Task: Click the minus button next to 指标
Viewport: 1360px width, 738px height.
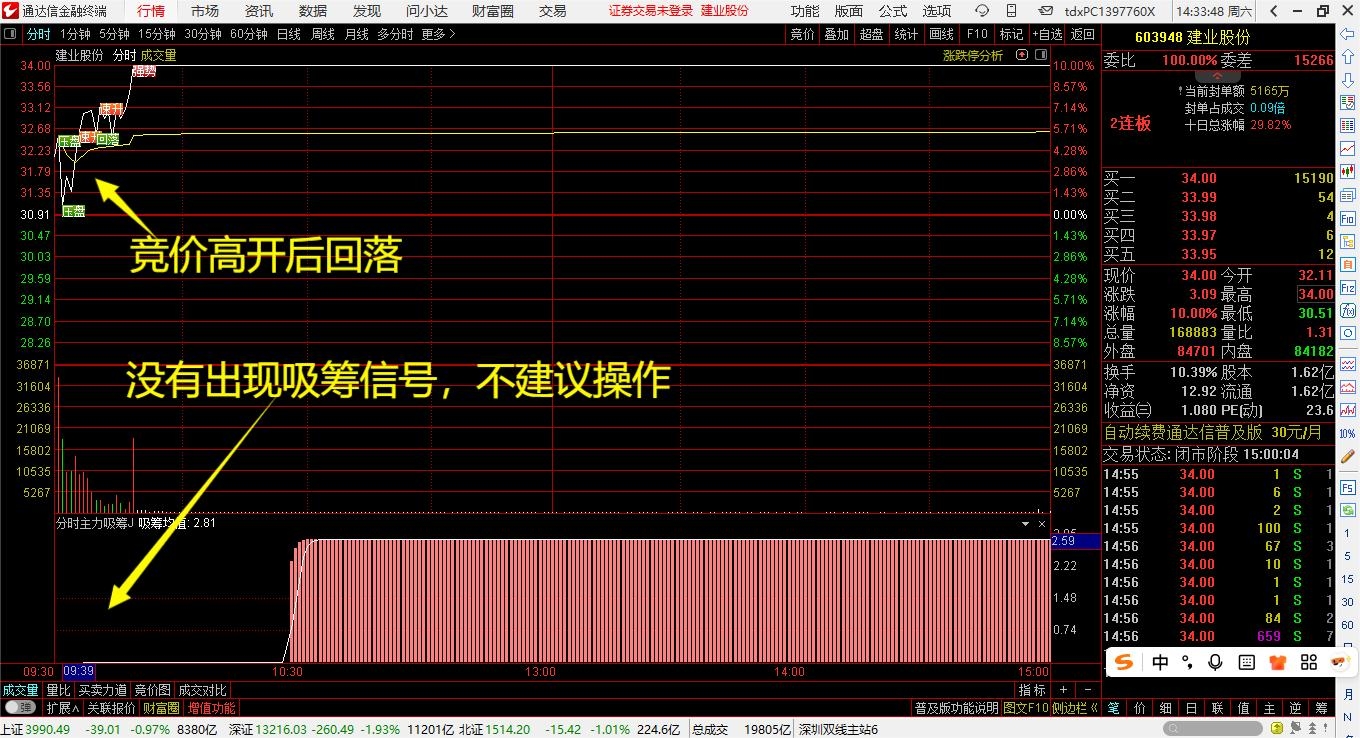Action: click(x=1087, y=690)
